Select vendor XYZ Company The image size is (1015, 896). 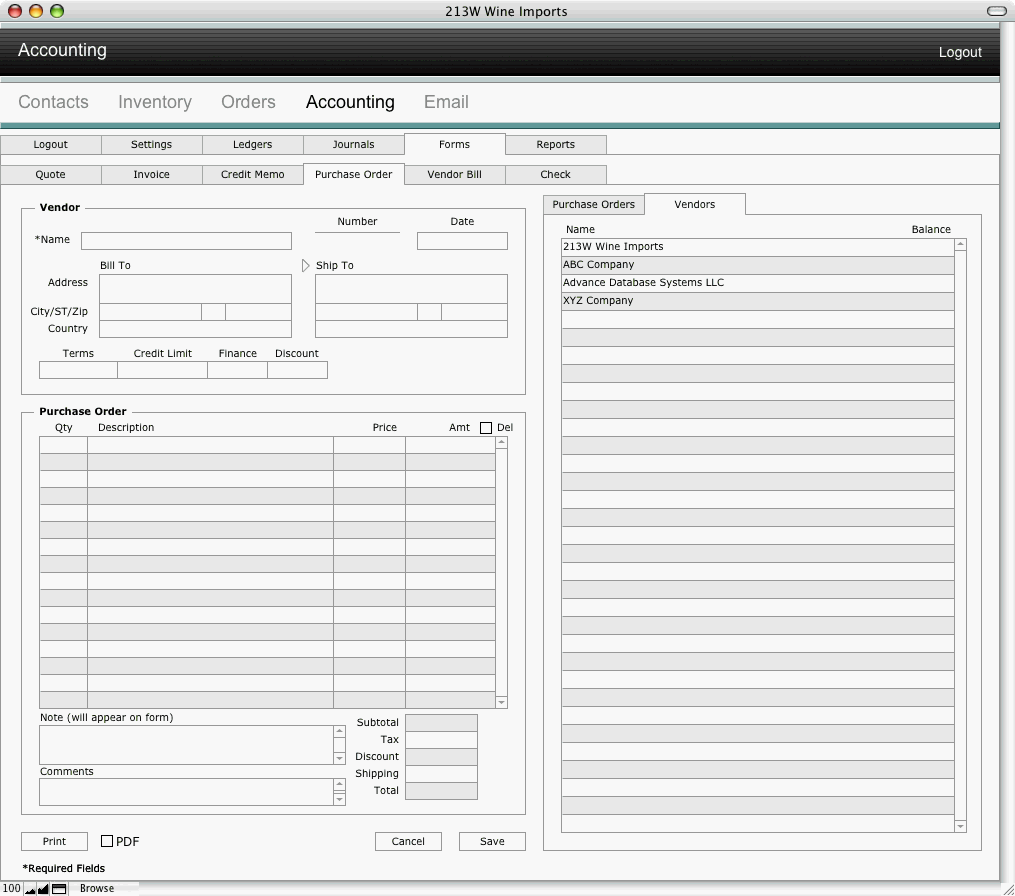point(757,301)
